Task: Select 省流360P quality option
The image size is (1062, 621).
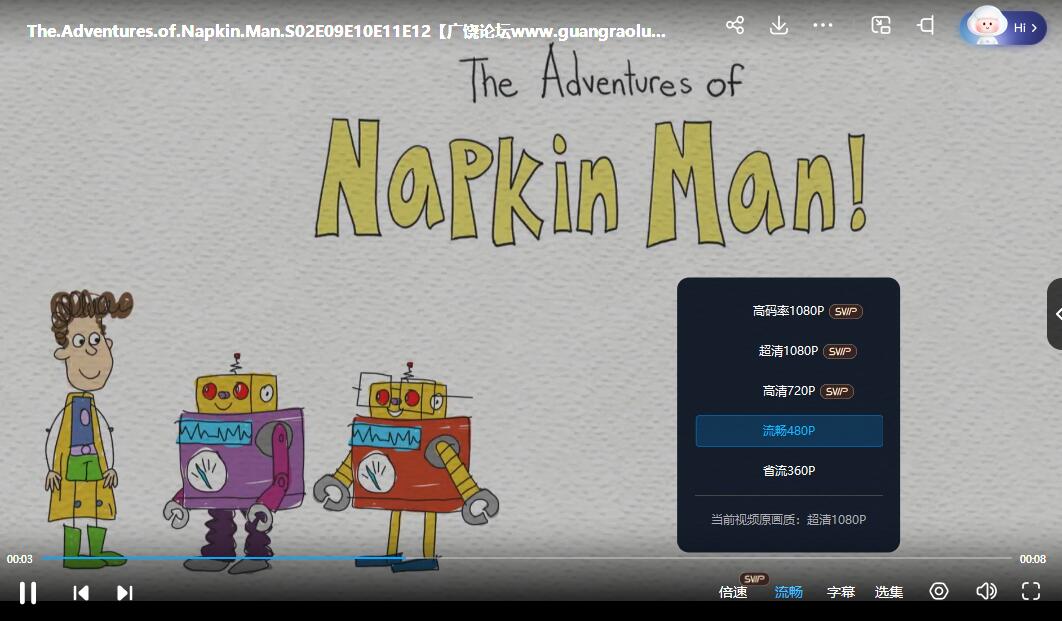Action: [789, 471]
